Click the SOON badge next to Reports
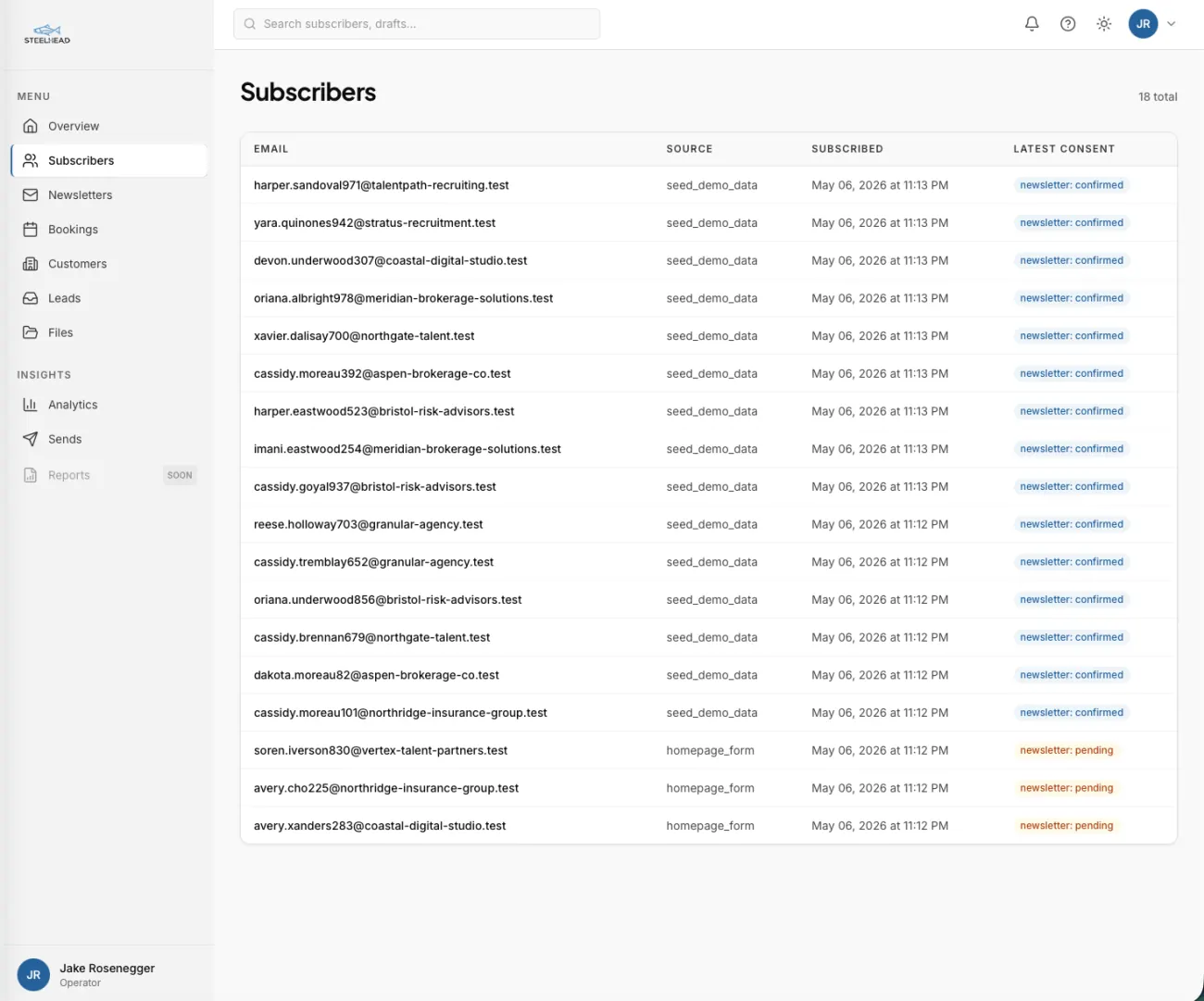The image size is (1204, 1001). [180, 475]
